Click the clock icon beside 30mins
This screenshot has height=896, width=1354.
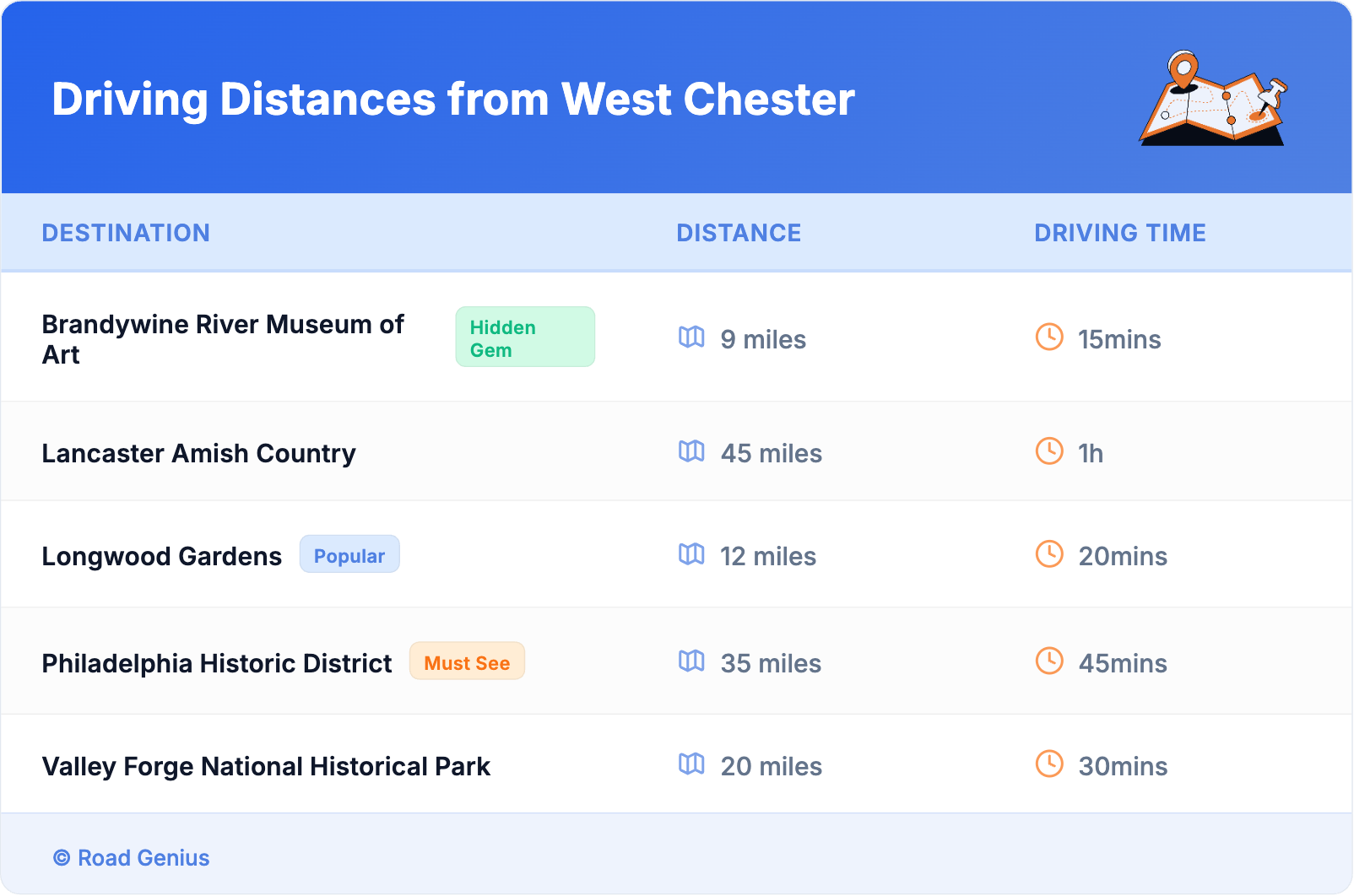coord(1049,764)
